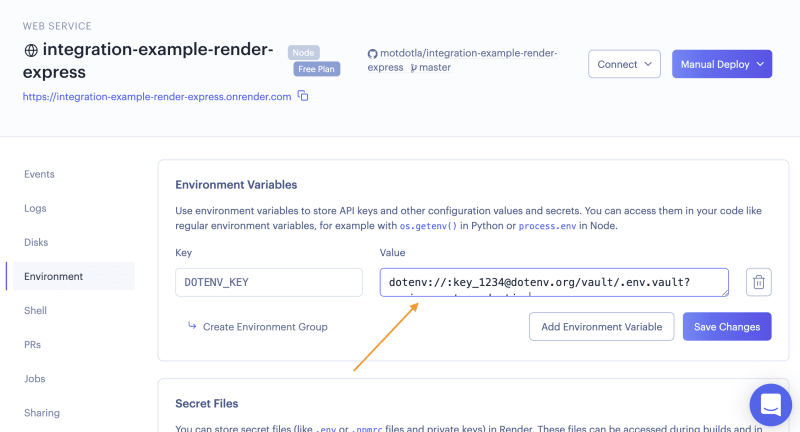Click the Value column label
Screen dimensions: 800x432
[392, 252]
